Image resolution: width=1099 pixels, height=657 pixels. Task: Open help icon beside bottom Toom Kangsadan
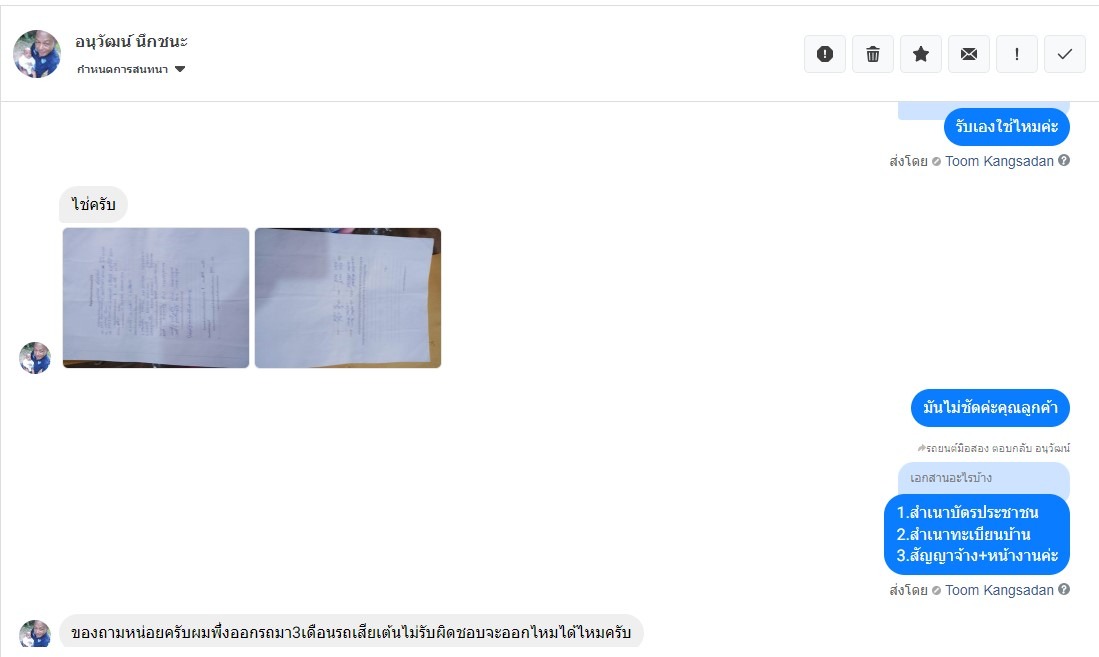1064,590
